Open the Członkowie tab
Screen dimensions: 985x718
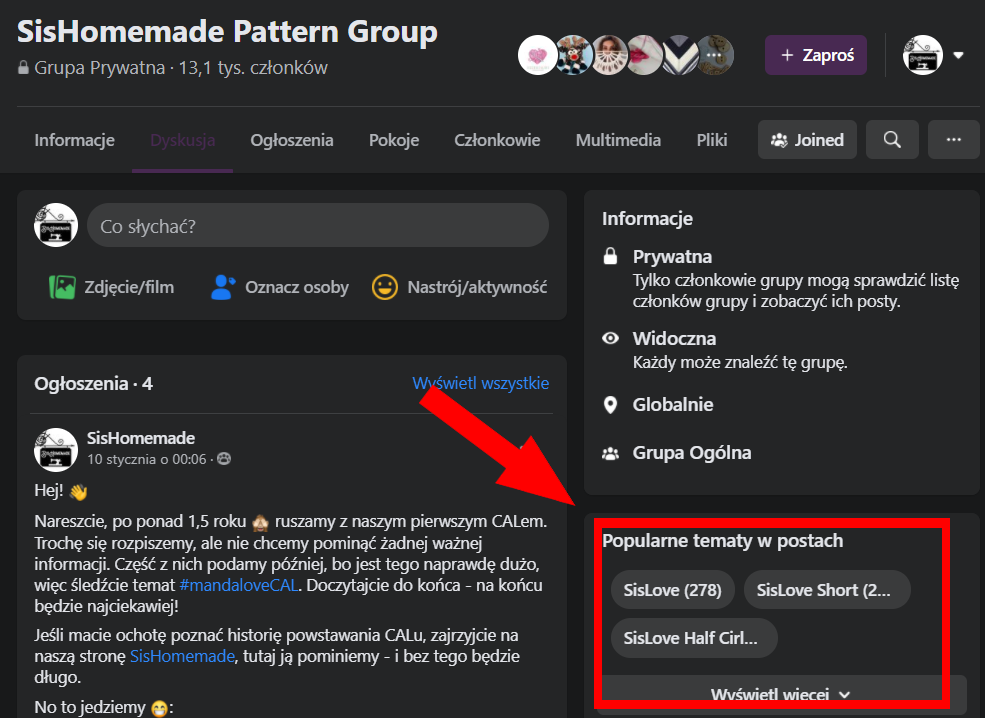click(x=497, y=140)
